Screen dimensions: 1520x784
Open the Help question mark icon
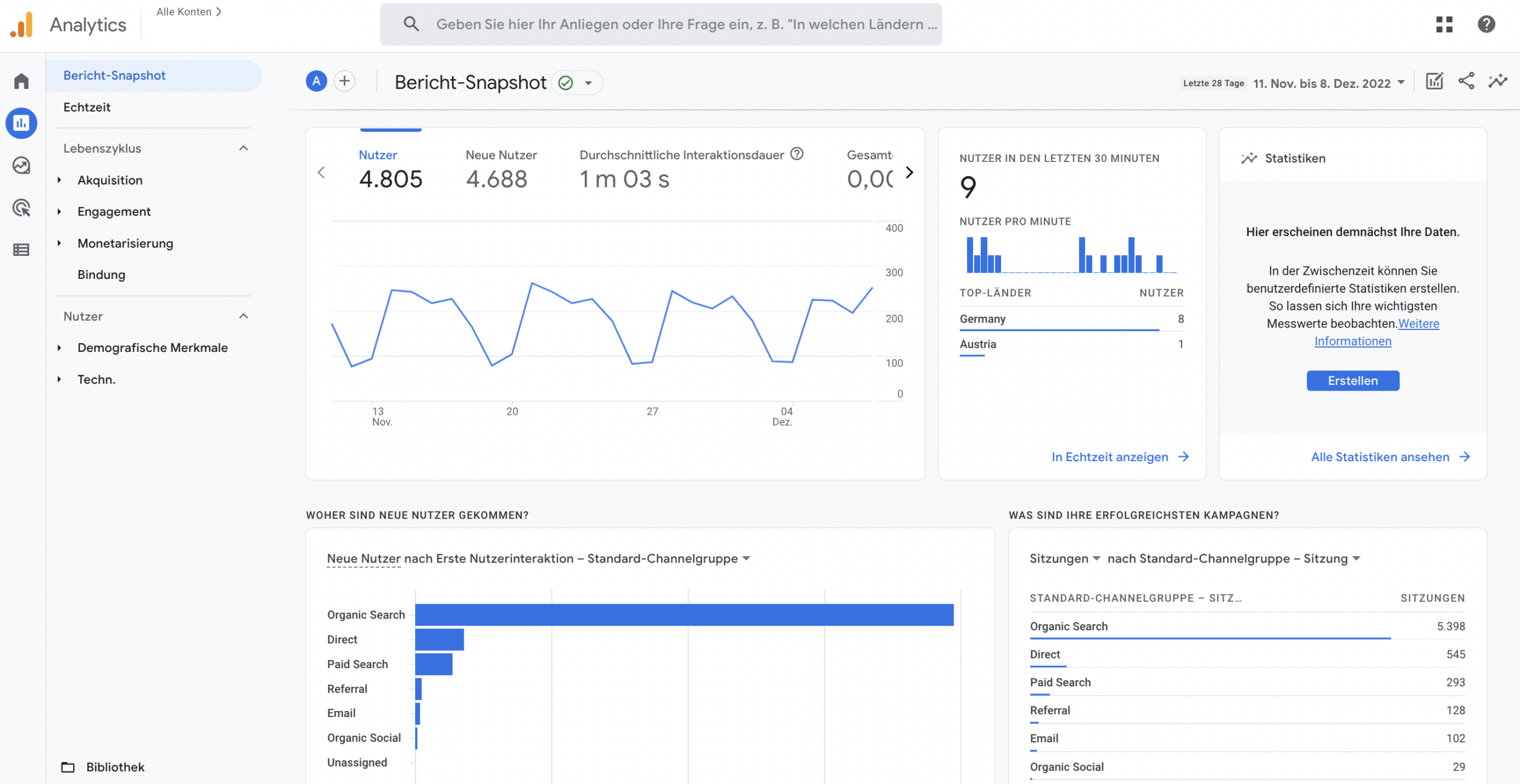coord(1486,24)
